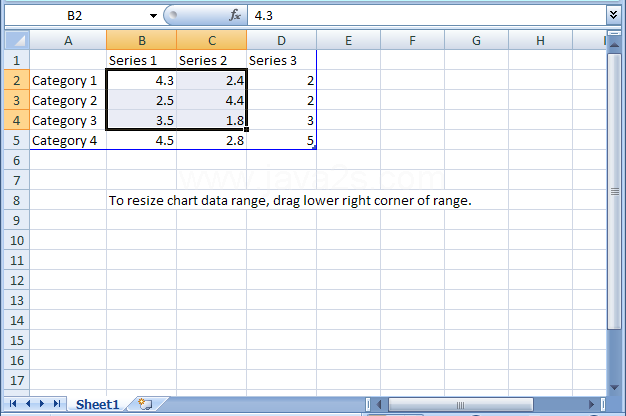Go to previous sheet navigation arrow
Viewport: 626px width, 416px height.
point(28,404)
